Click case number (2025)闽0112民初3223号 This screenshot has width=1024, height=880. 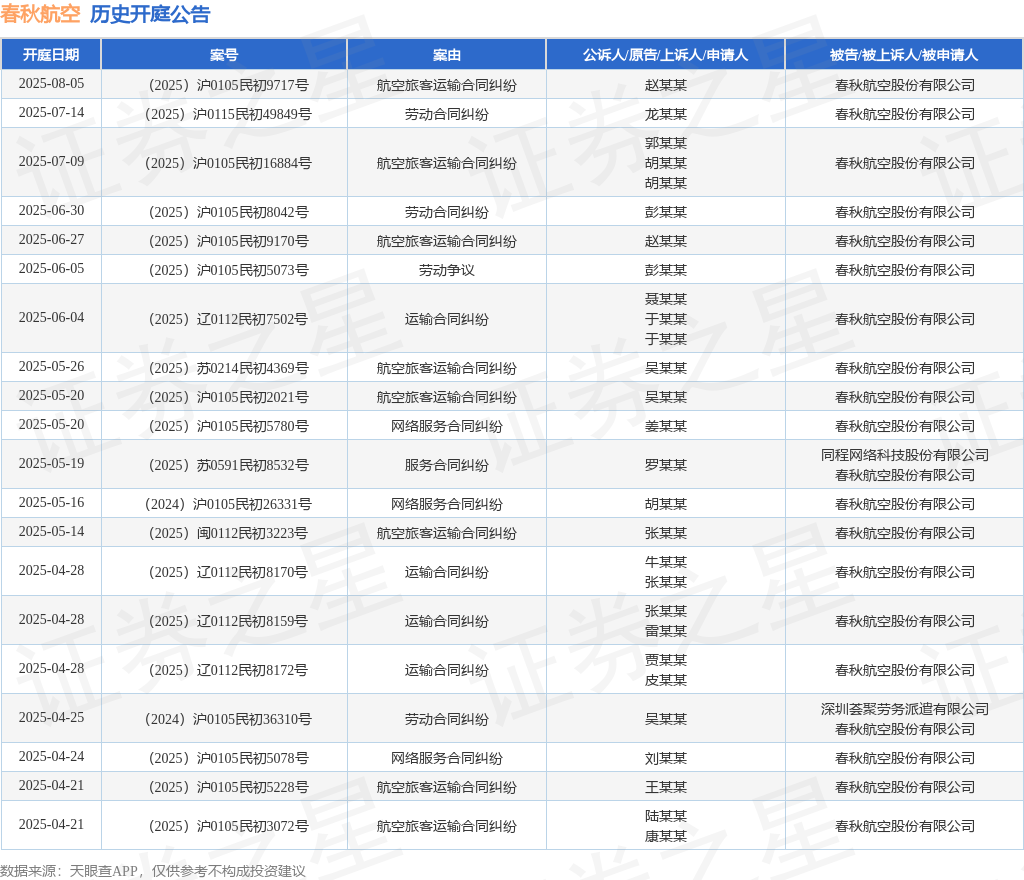coord(229,533)
